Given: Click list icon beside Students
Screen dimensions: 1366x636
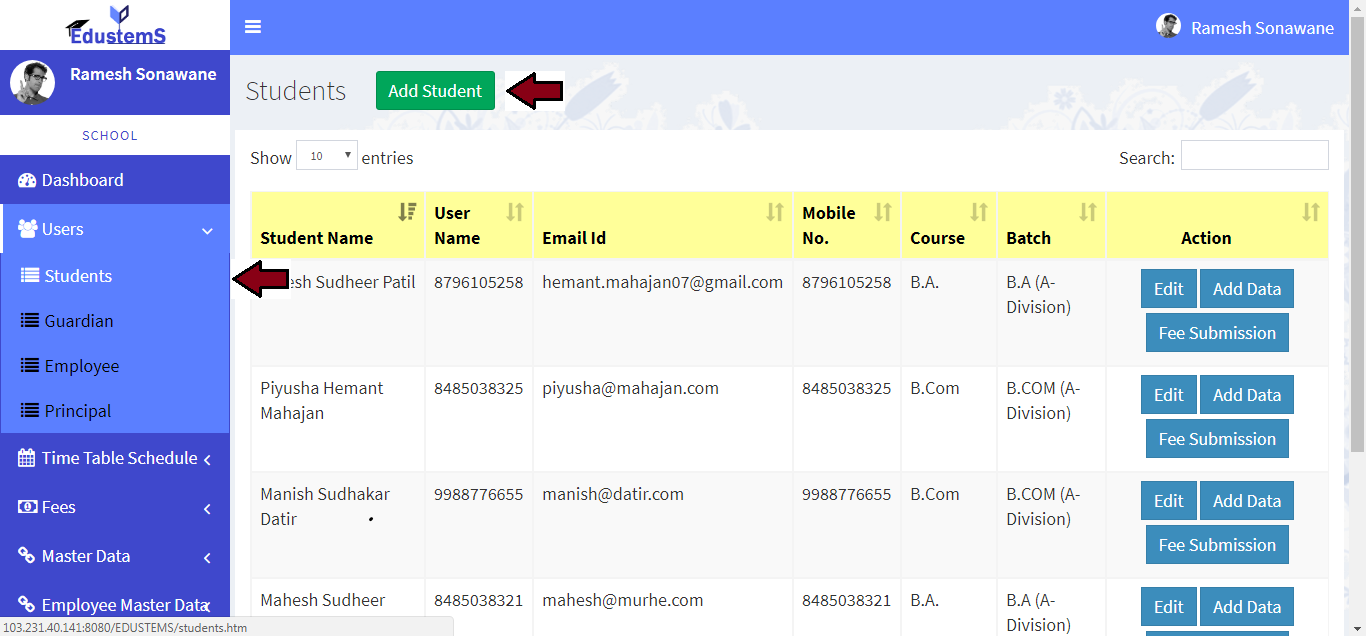Looking at the screenshot, I should click(x=30, y=276).
